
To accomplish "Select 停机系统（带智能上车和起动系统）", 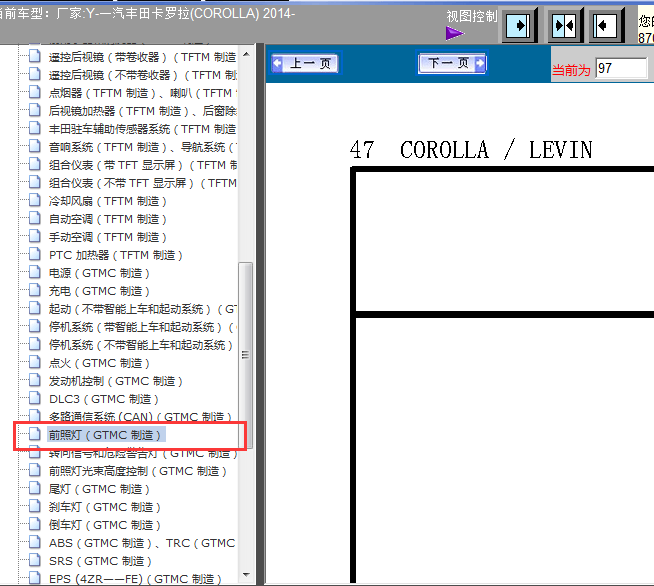I will coord(143,327).
